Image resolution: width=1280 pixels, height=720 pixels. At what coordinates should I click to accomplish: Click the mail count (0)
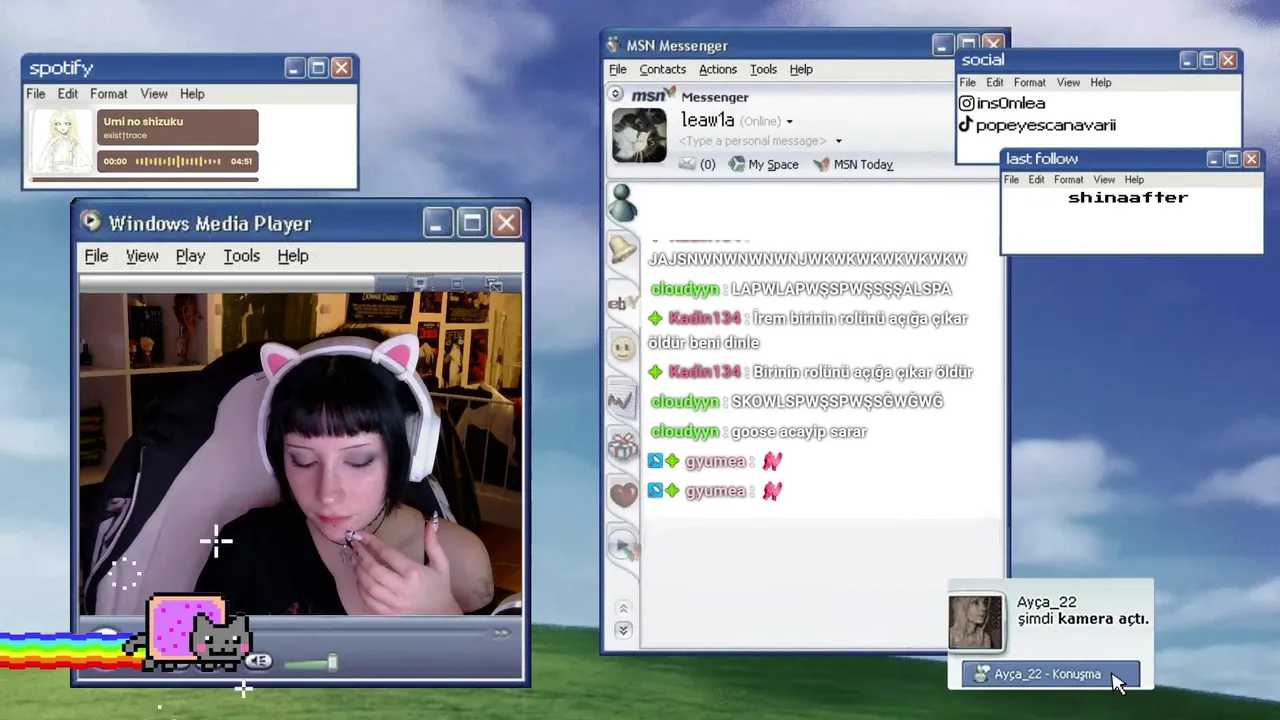point(707,165)
